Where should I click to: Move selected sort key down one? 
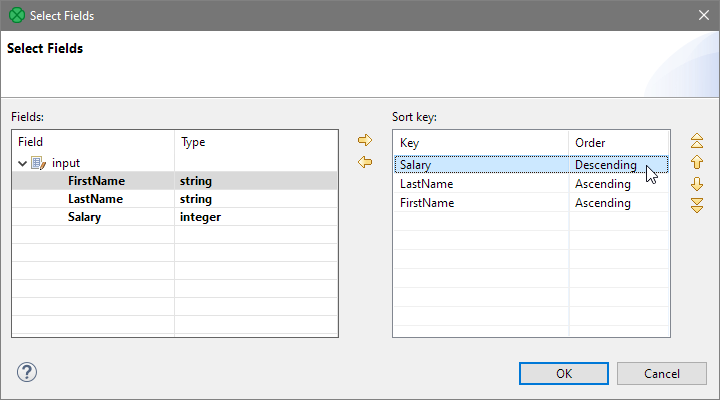697,184
